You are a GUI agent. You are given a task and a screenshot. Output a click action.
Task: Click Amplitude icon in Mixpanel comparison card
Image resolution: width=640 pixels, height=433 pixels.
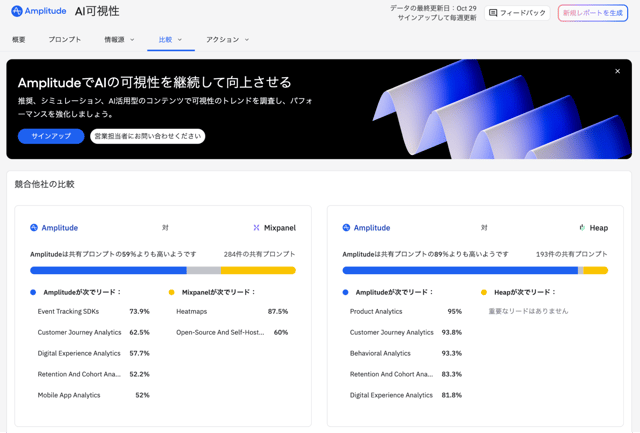click(x=34, y=228)
